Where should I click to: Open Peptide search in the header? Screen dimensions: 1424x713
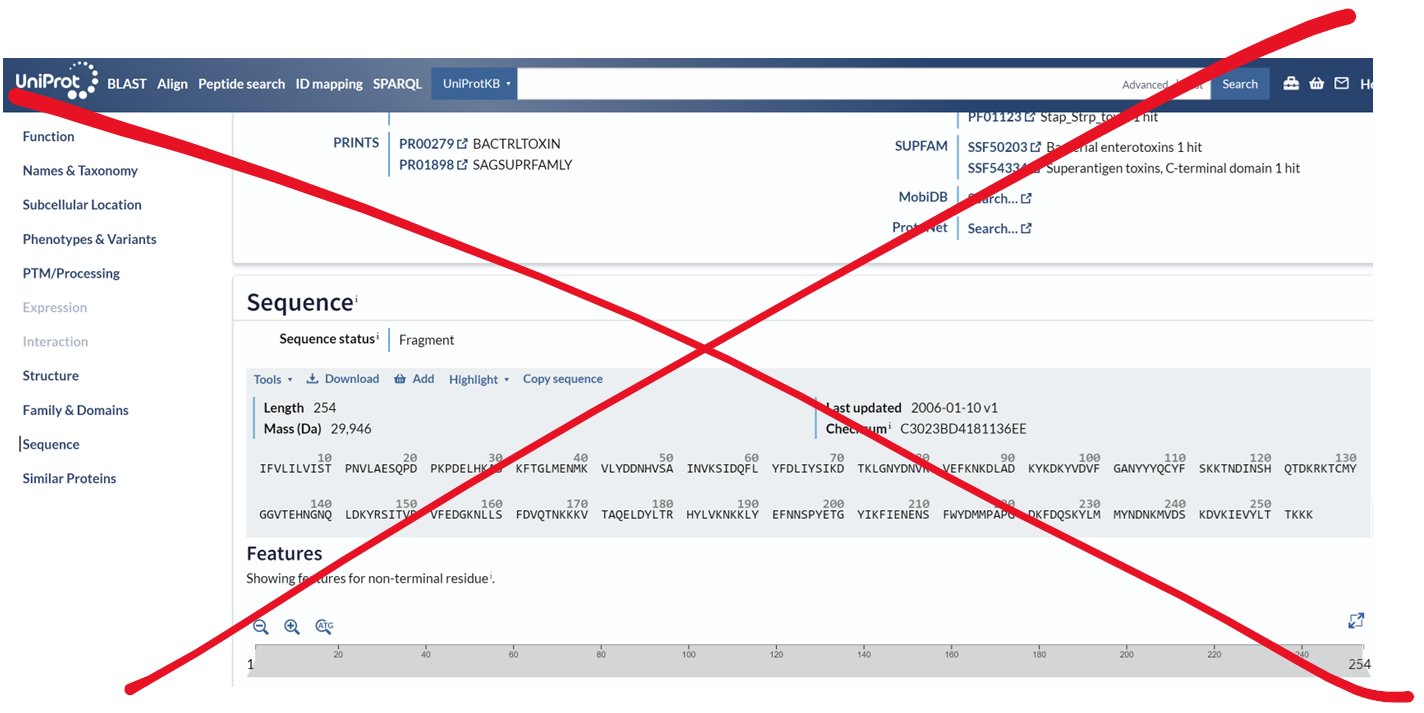241,84
